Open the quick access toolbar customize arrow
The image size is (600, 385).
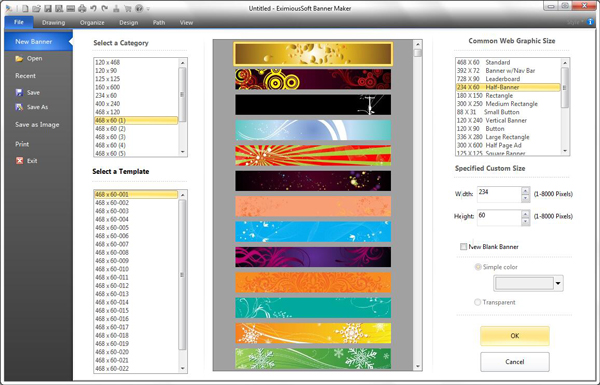click(148, 9)
